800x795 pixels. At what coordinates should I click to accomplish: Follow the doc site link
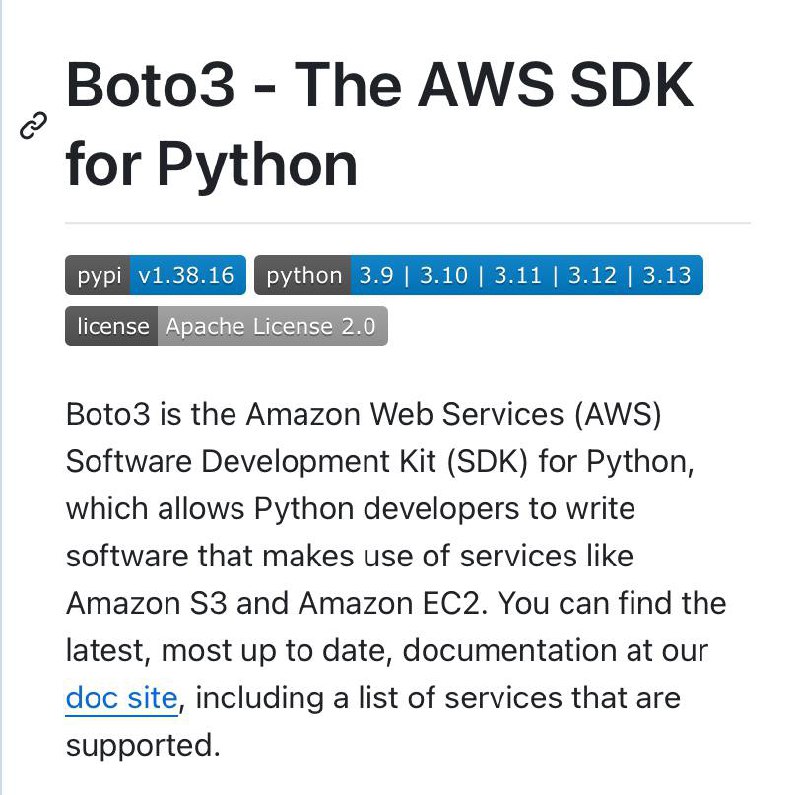(121, 698)
